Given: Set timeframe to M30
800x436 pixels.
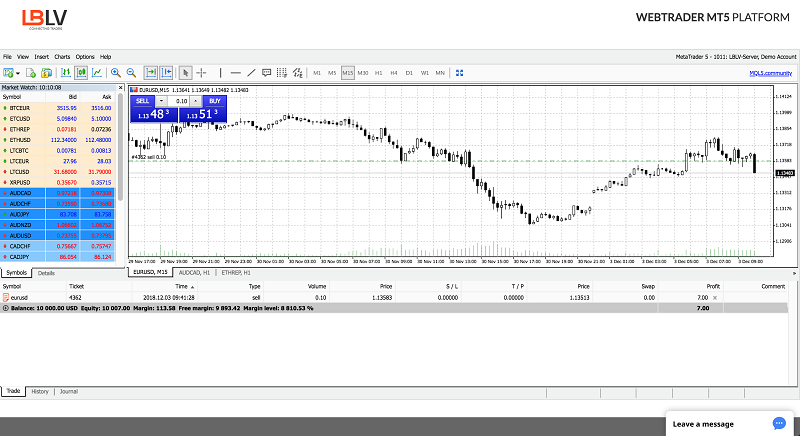Looking at the screenshot, I should [363, 73].
